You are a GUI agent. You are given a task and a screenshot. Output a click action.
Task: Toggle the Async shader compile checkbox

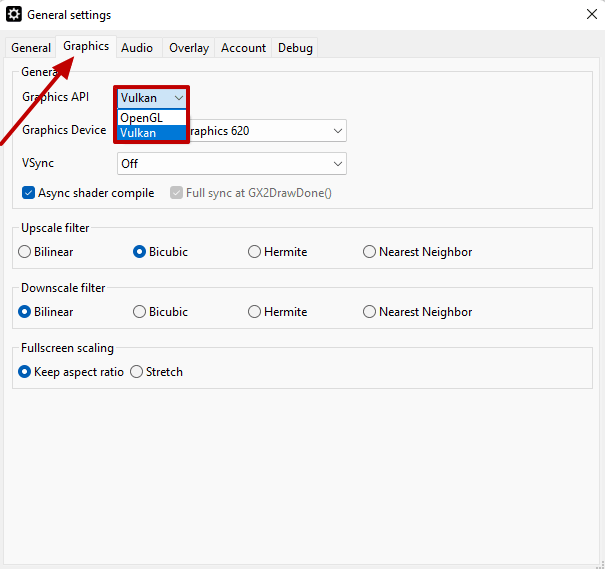88,193
